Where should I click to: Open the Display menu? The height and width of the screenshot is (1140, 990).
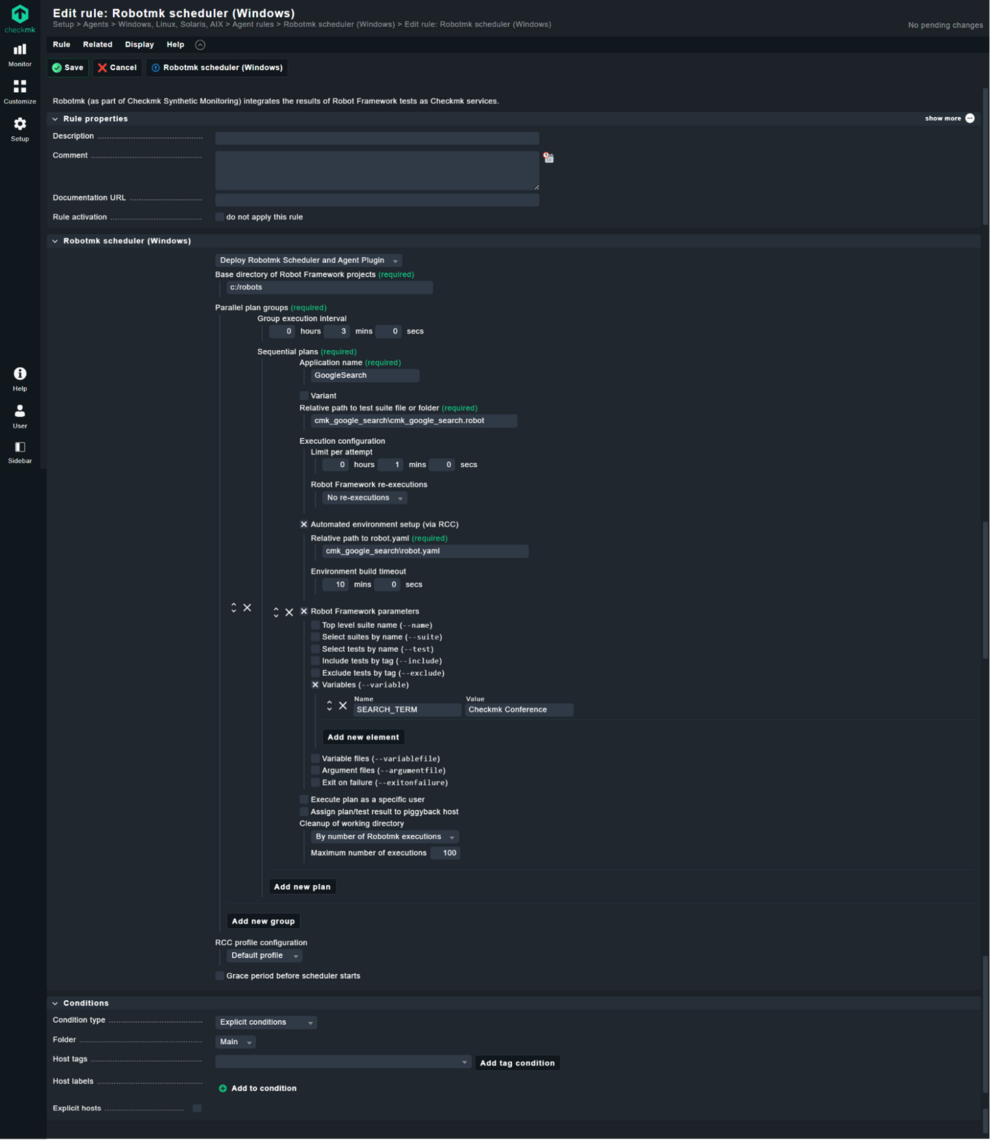coord(139,44)
